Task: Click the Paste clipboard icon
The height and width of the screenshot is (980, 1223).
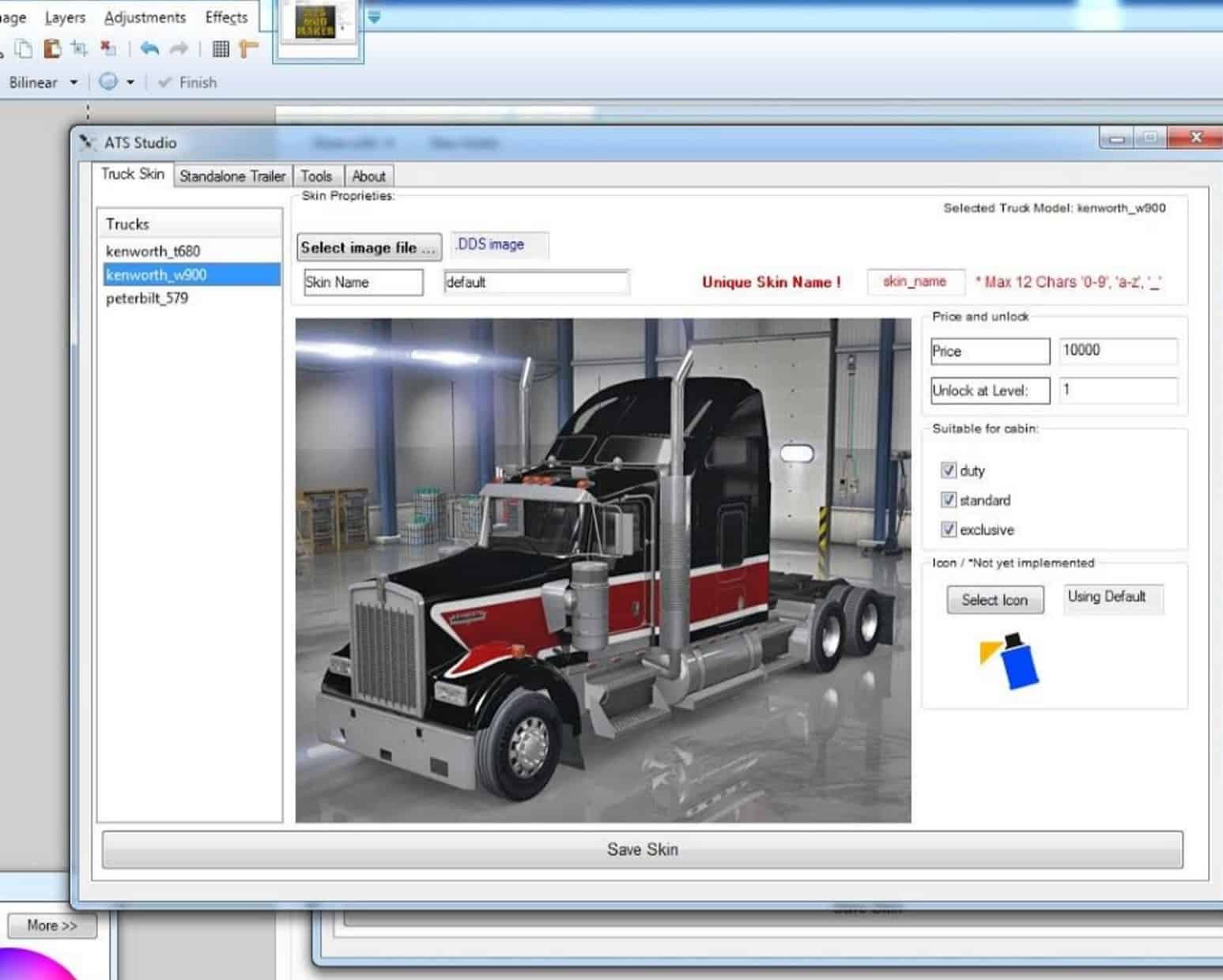Action: click(52, 49)
